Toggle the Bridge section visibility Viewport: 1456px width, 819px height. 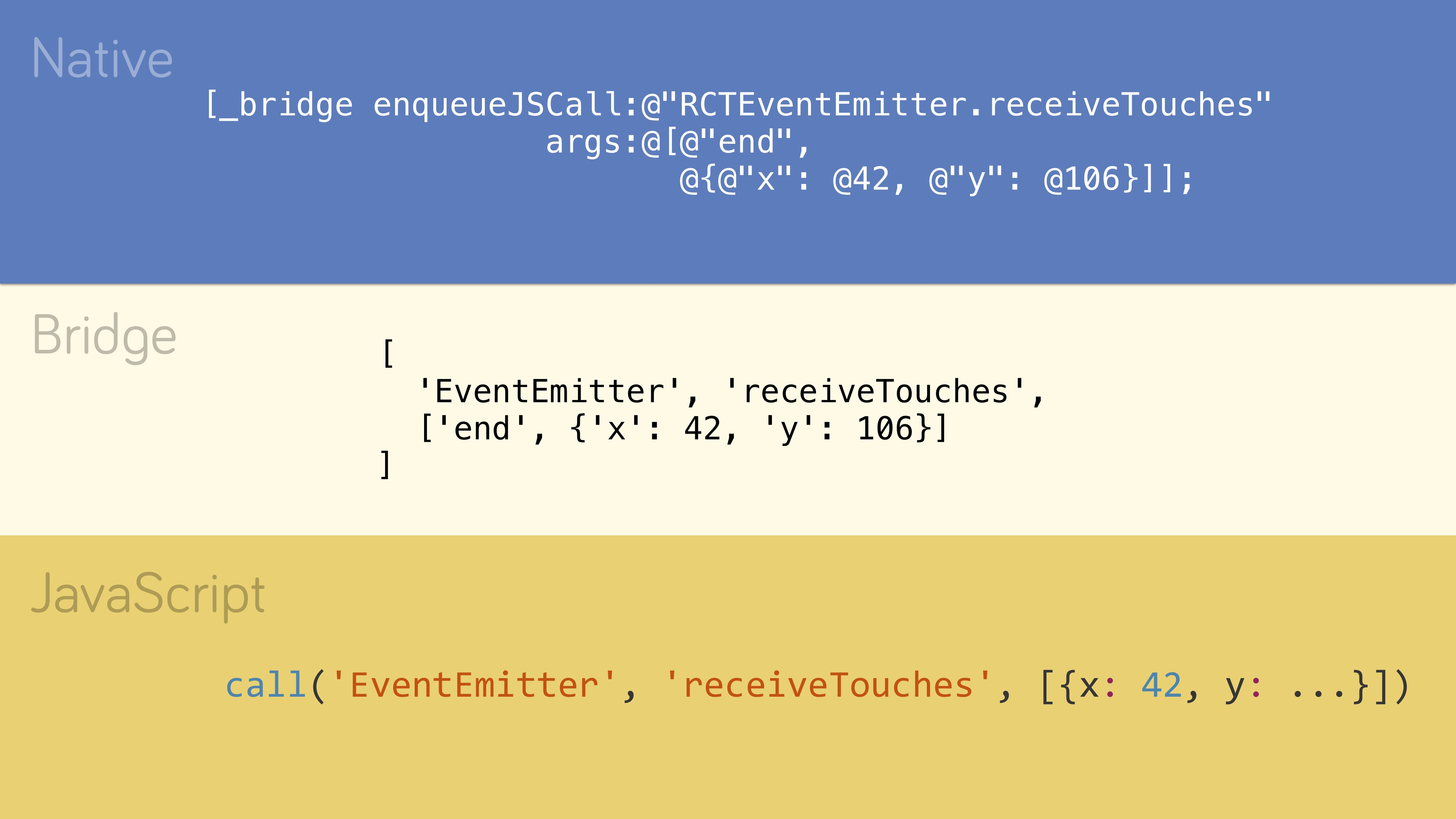pos(104,330)
